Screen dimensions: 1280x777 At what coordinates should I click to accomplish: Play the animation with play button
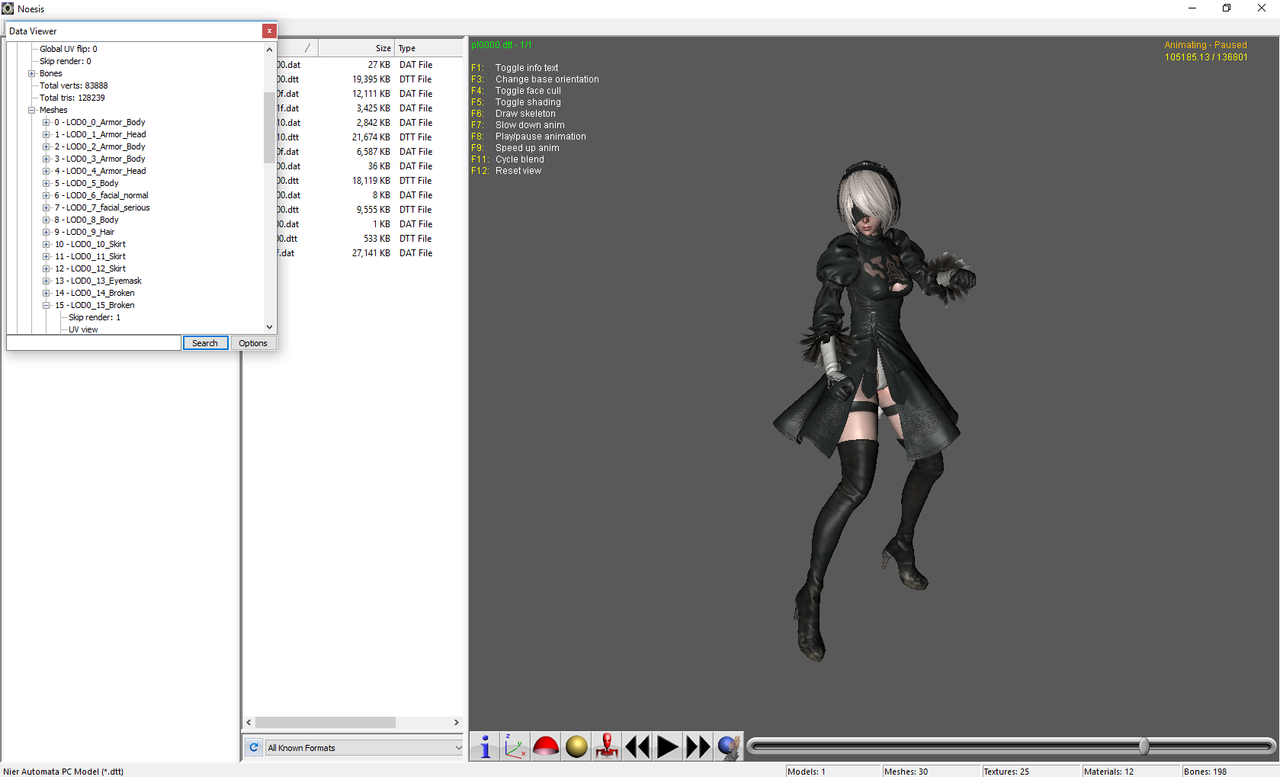pos(668,746)
